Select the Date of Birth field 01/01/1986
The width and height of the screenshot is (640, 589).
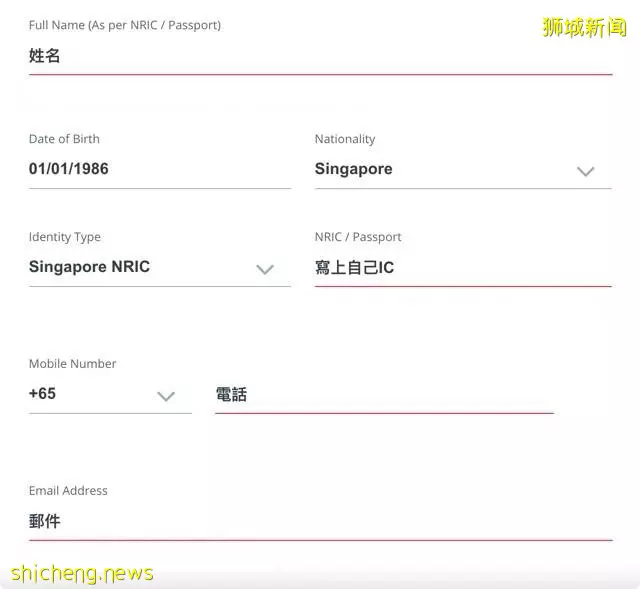coord(160,169)
